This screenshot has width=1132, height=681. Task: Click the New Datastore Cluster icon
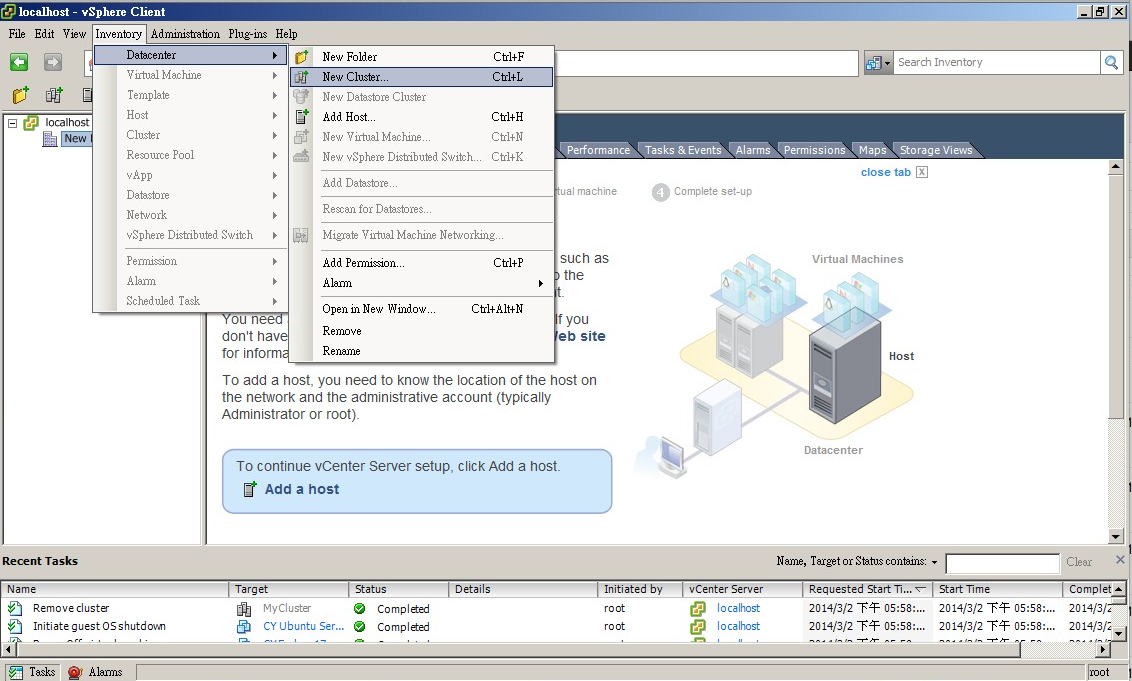[302, 97]
